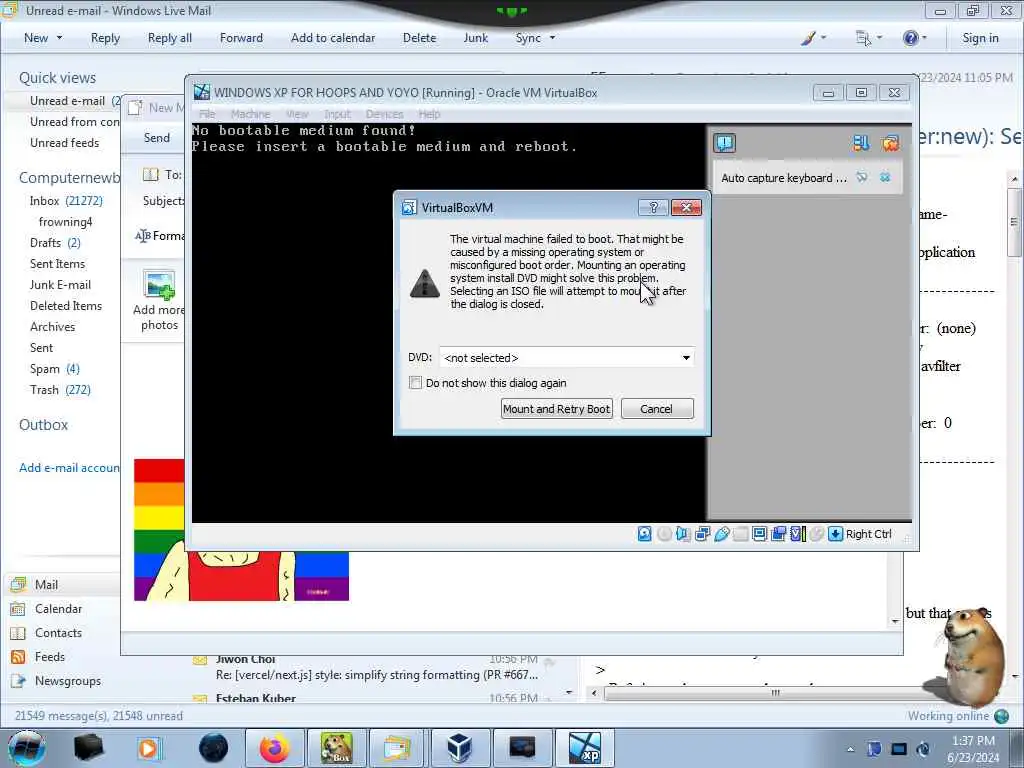Click the hard disk activity icon in VirtualBox status bar

point(645,534)
